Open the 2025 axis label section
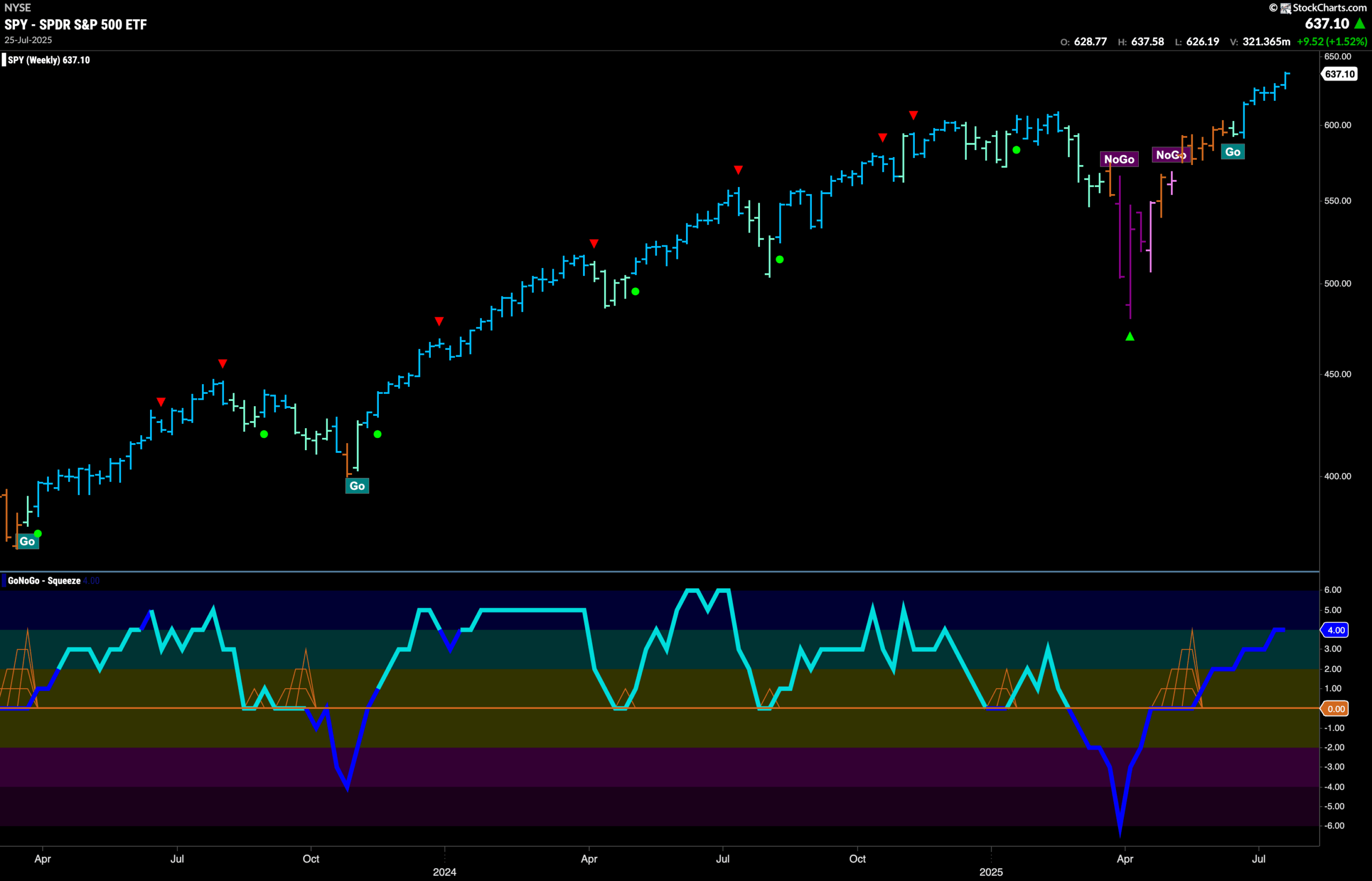The image size is (1372, 881). [991, 872]
